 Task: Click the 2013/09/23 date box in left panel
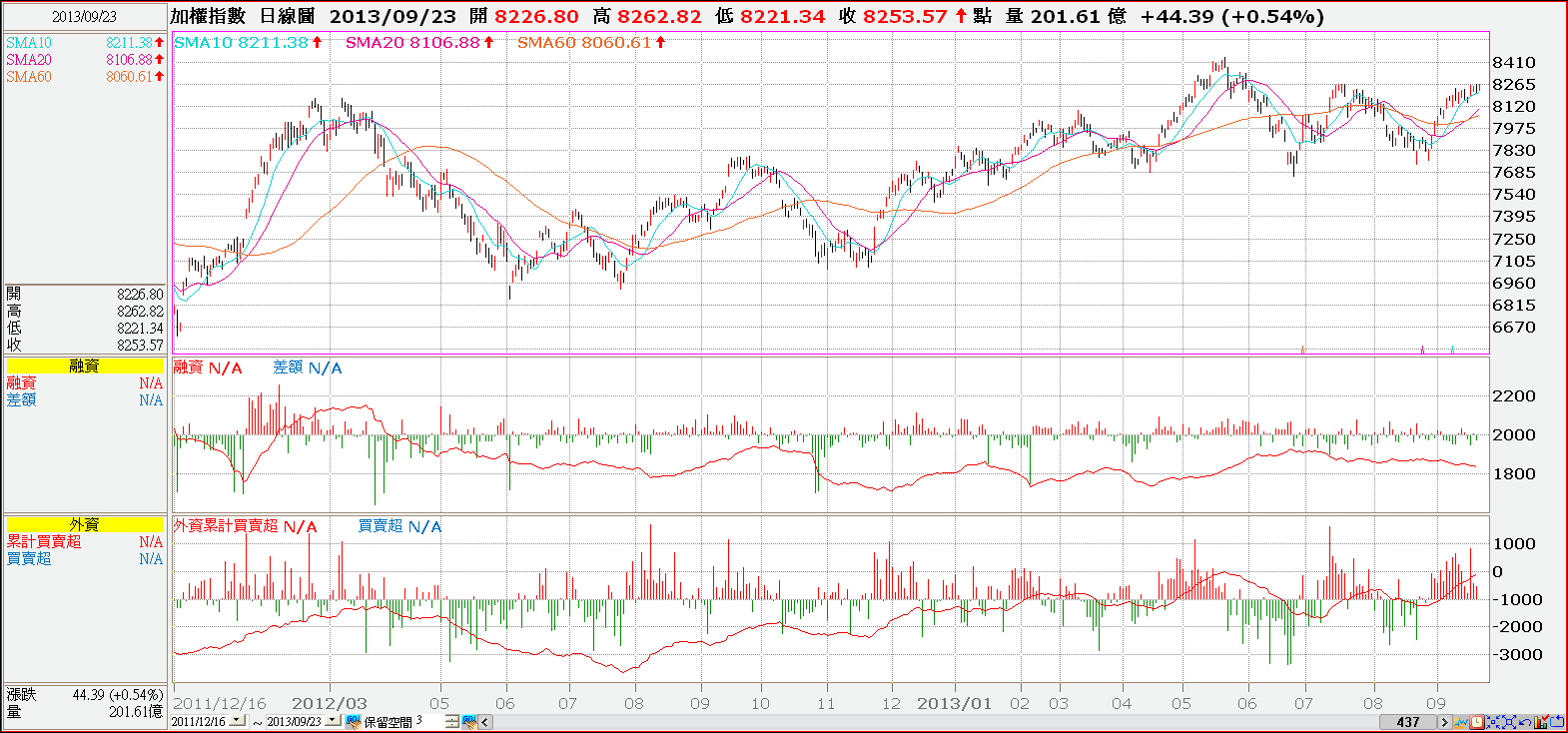[84, 17]
